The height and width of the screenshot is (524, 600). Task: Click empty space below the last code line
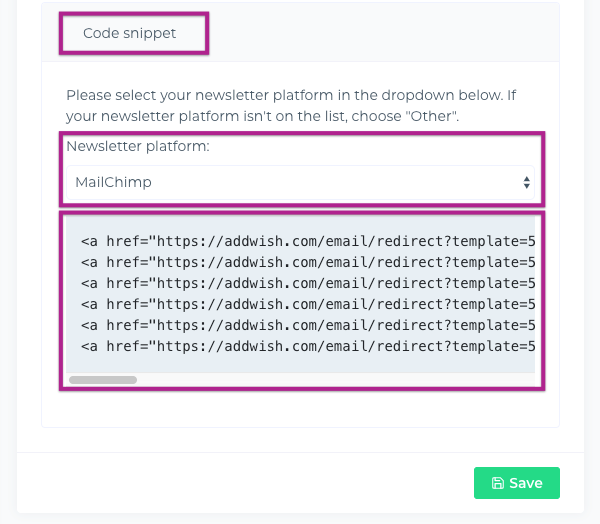click(300, 365)
